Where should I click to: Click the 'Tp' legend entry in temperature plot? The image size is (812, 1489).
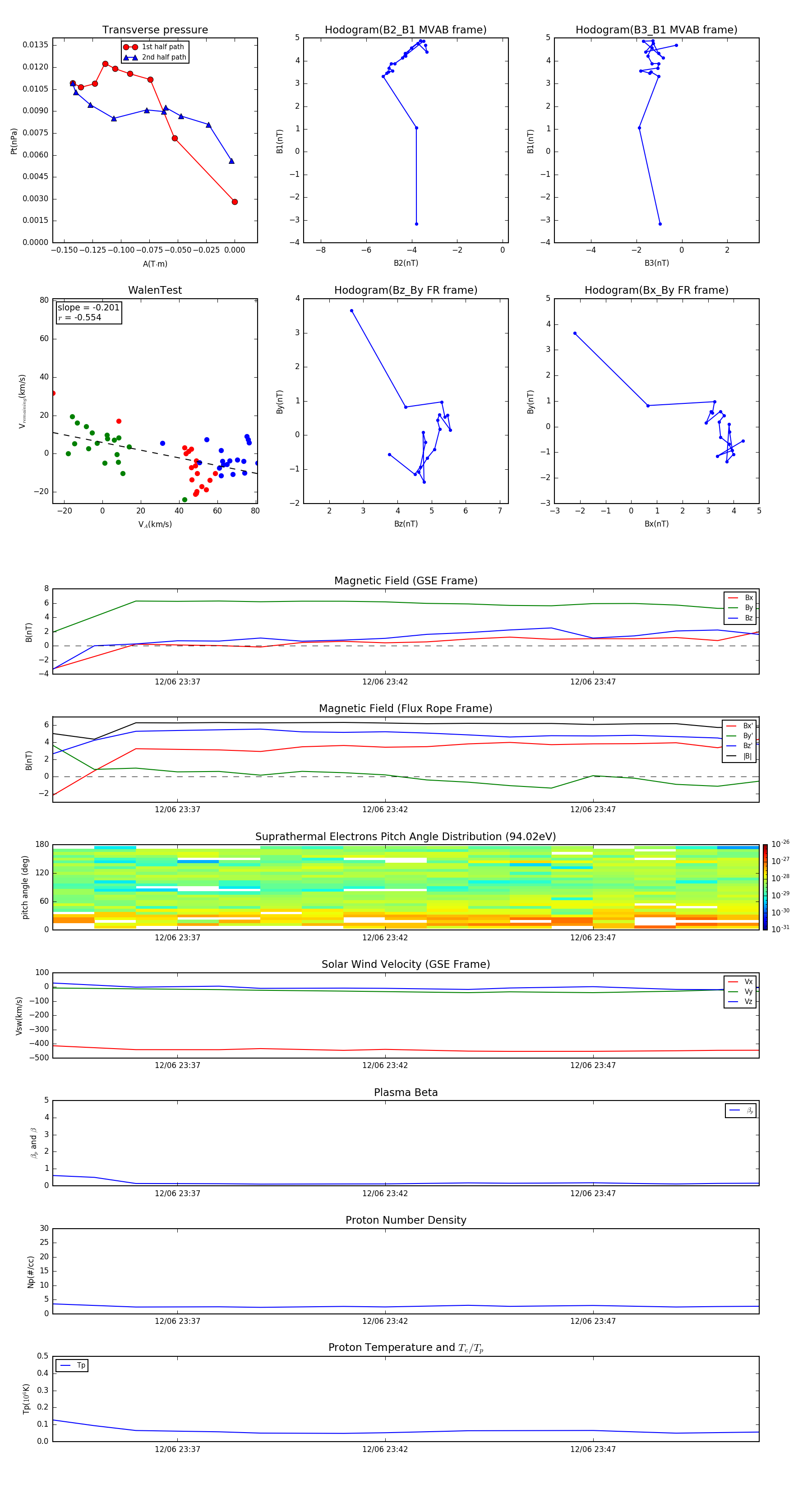pyautogui.click(x=72, y=1365)
